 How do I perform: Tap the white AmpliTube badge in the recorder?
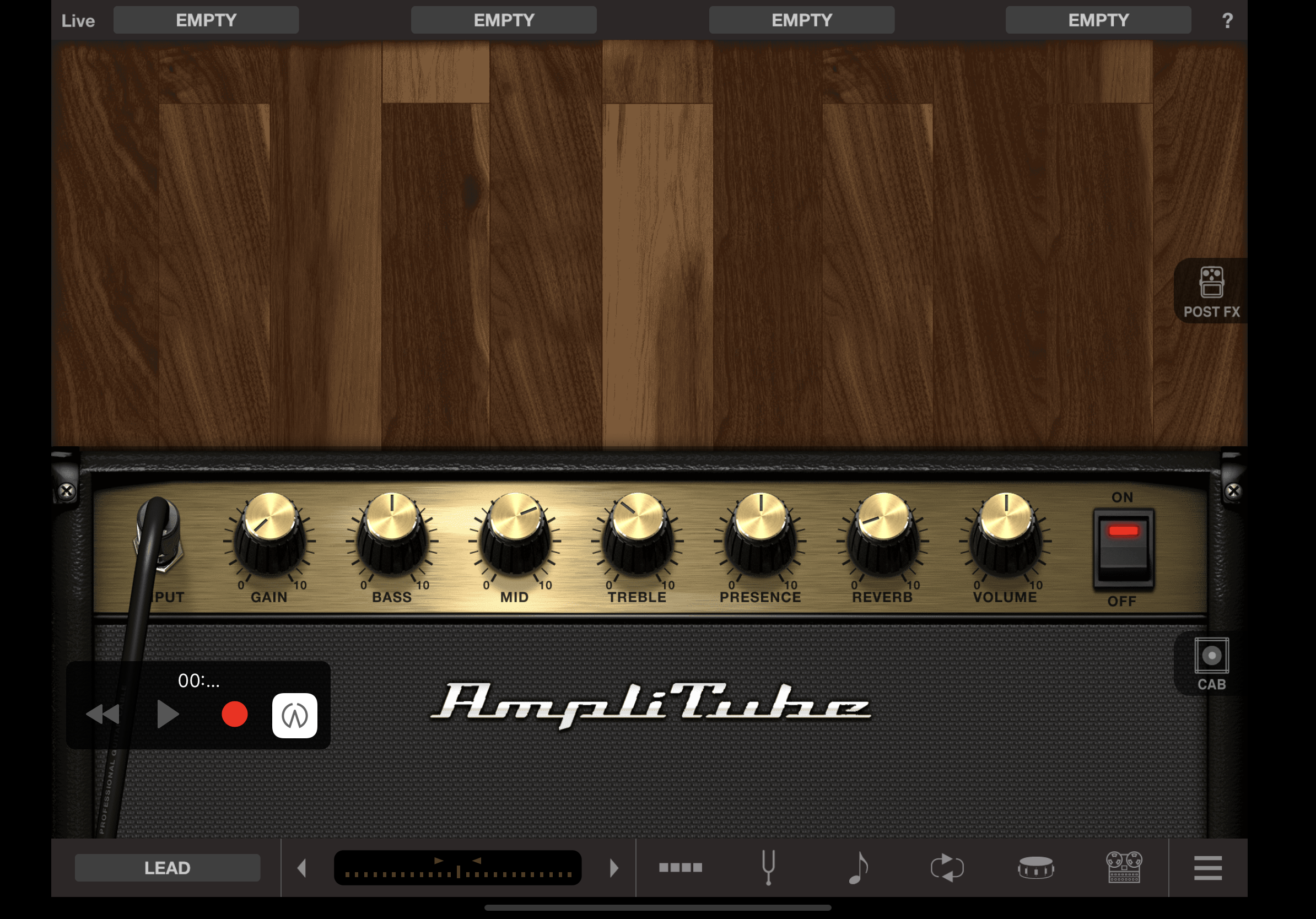point(295,715)
